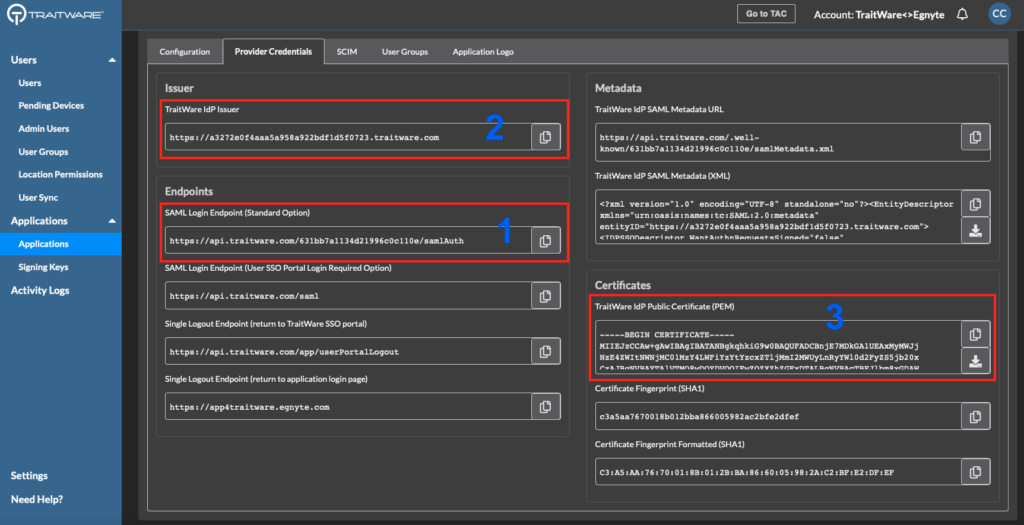Select the highlighted Applications sidebar item
This screenshot has height=525, width=1024.
point(61,244)
